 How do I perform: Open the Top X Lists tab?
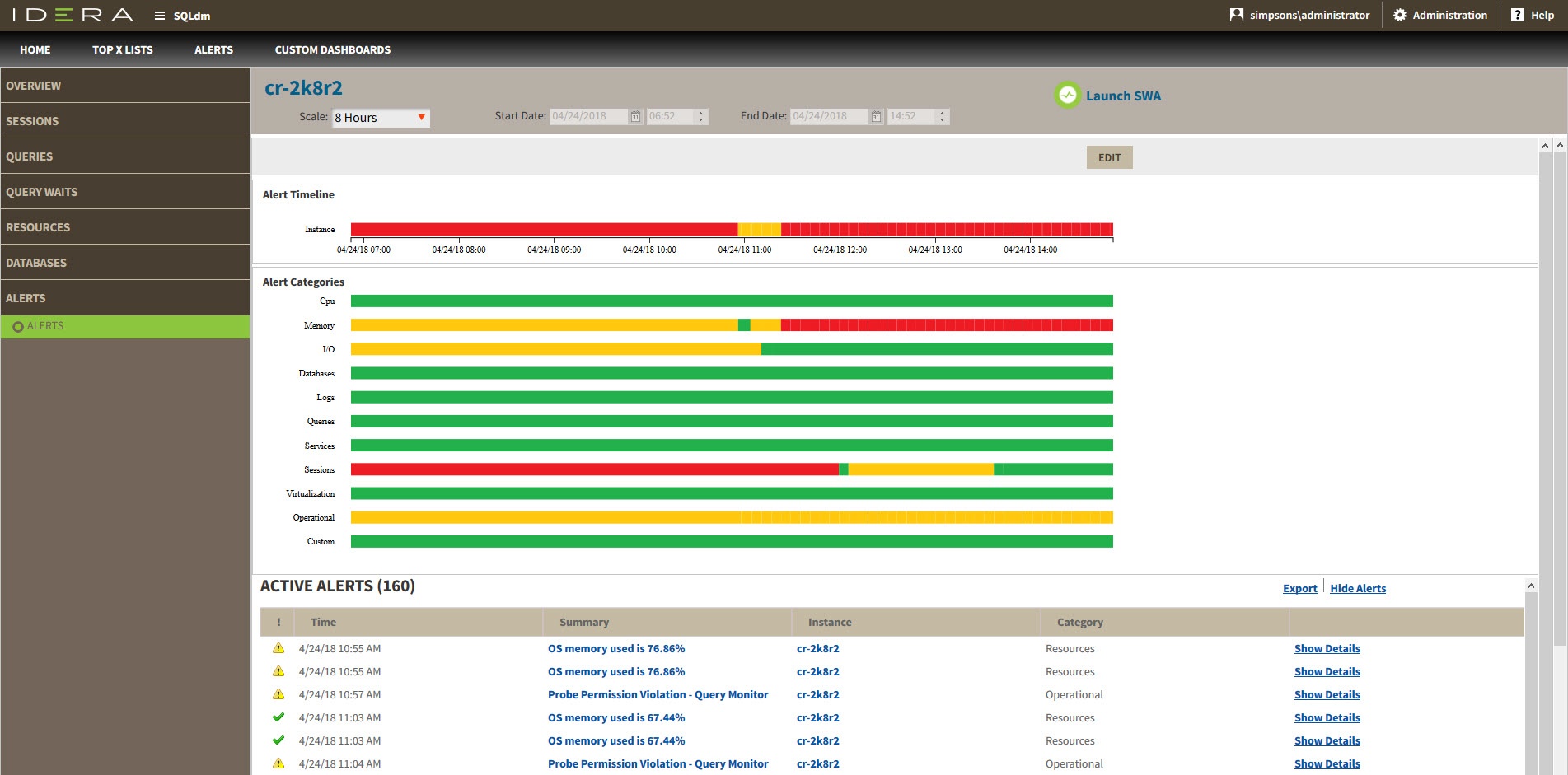(x=122, y=49)
